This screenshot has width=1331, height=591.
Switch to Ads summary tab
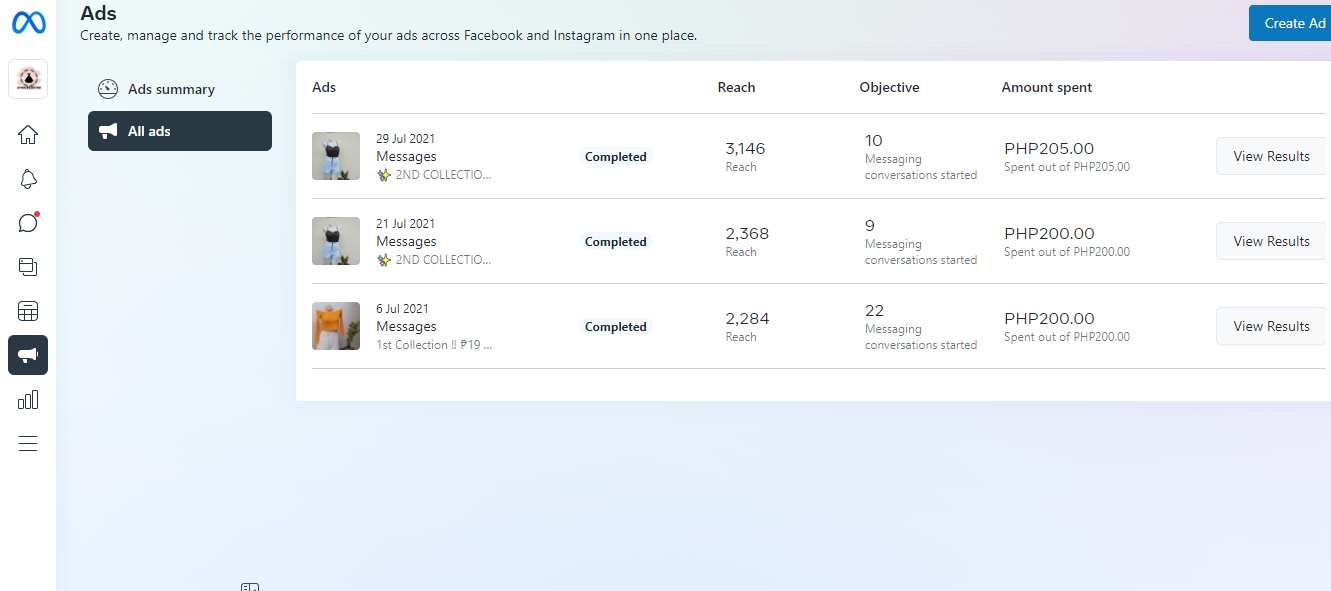[x=170, y=89]
